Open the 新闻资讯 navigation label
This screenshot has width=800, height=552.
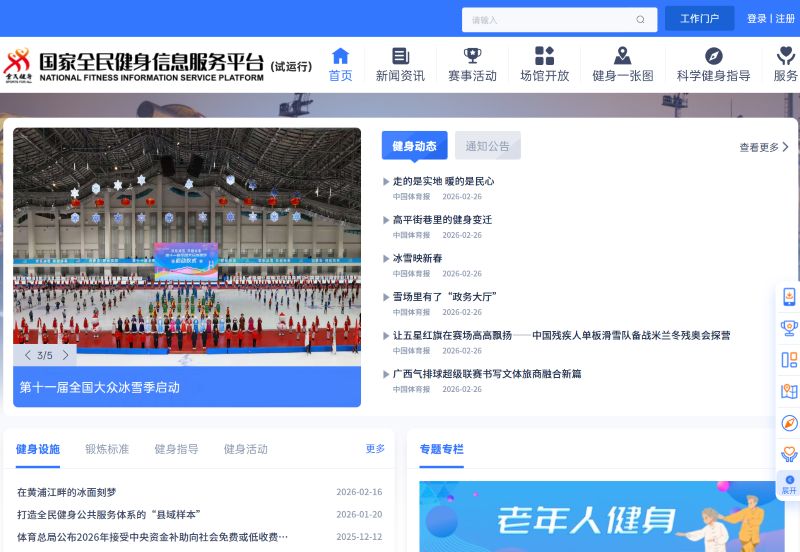point(401,76)
